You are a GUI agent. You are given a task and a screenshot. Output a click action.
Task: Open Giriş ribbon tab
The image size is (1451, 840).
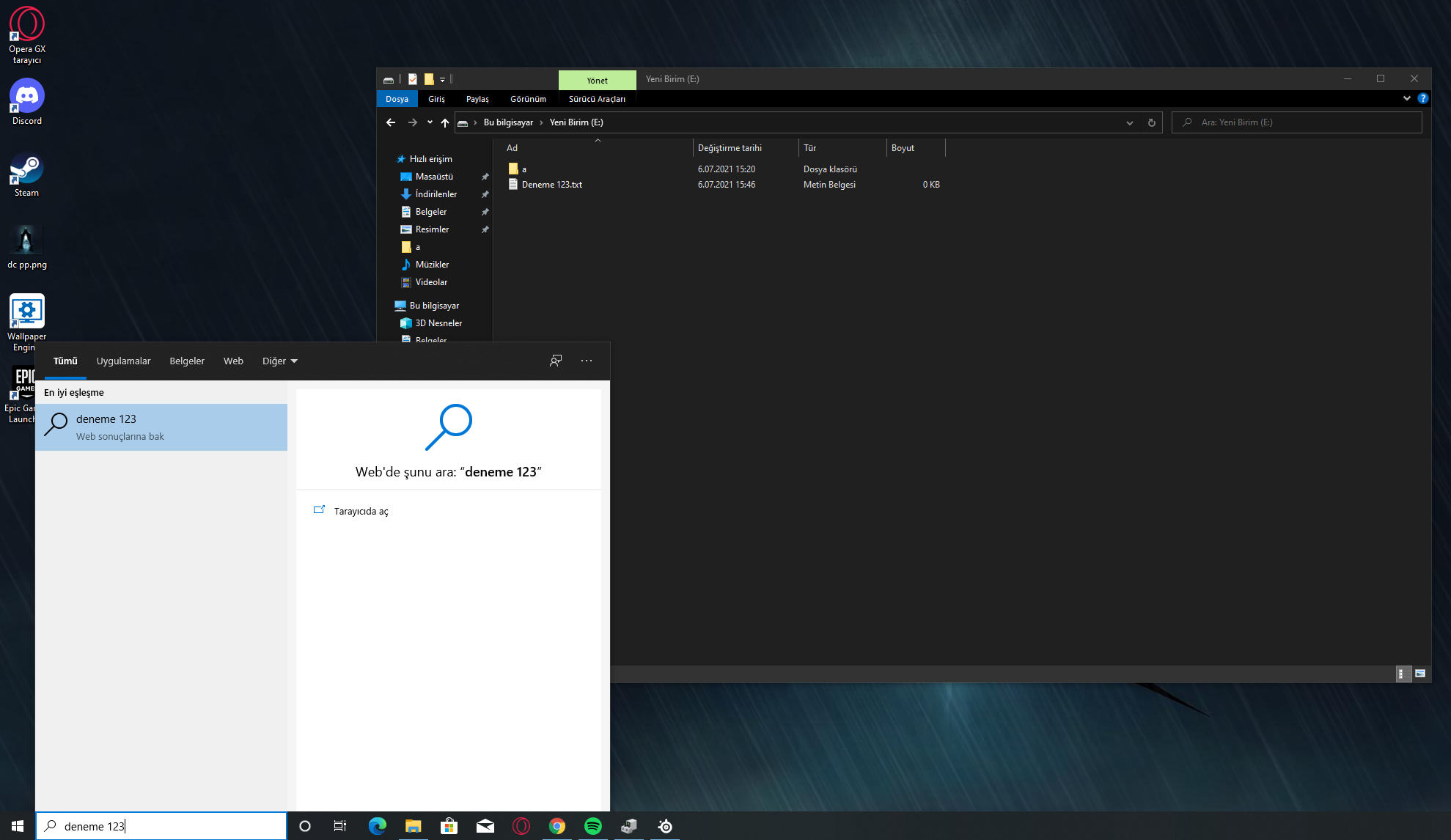click(x=436, y=99)
